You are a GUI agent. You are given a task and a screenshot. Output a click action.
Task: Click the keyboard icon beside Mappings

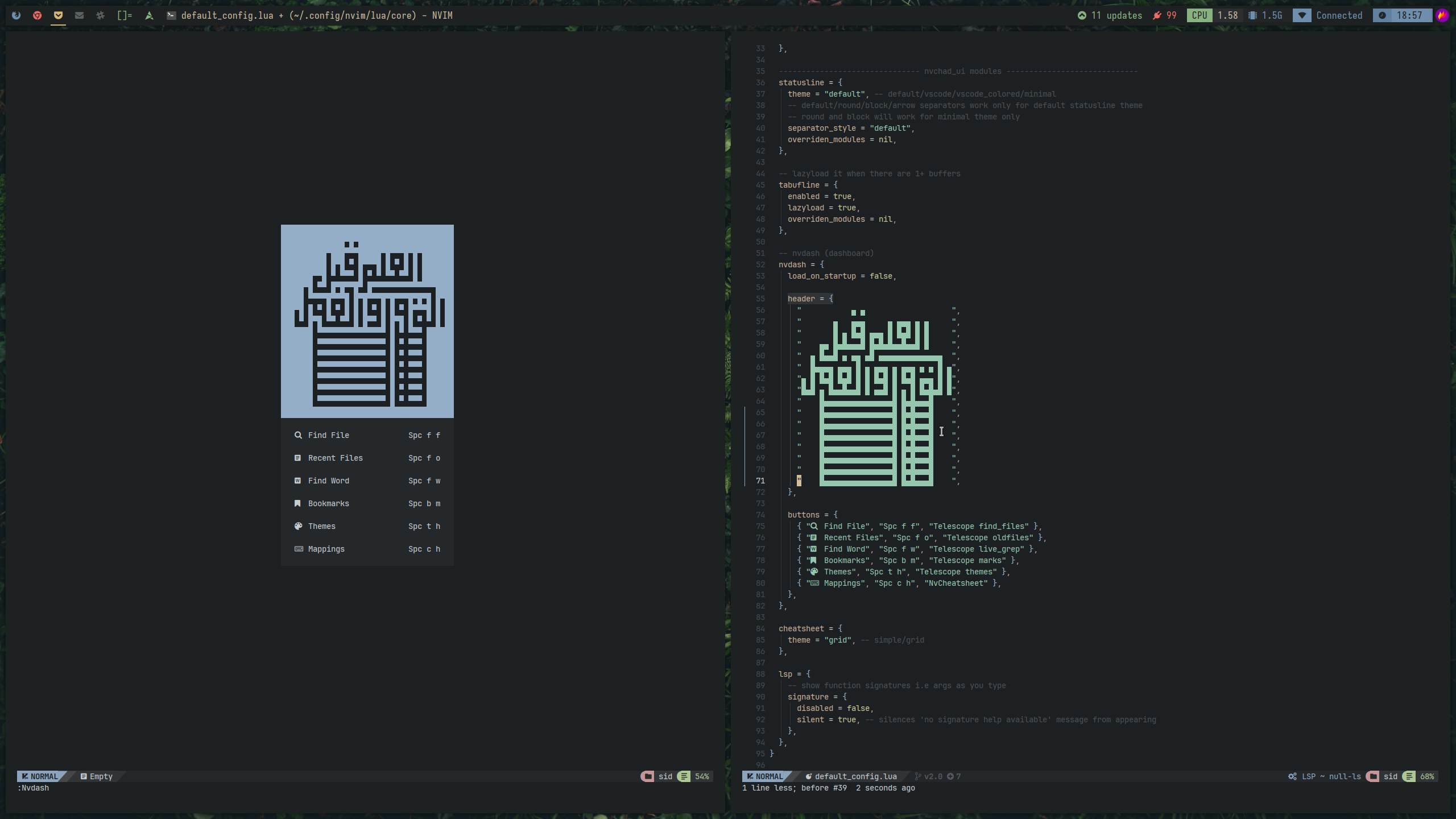(298, 549)
